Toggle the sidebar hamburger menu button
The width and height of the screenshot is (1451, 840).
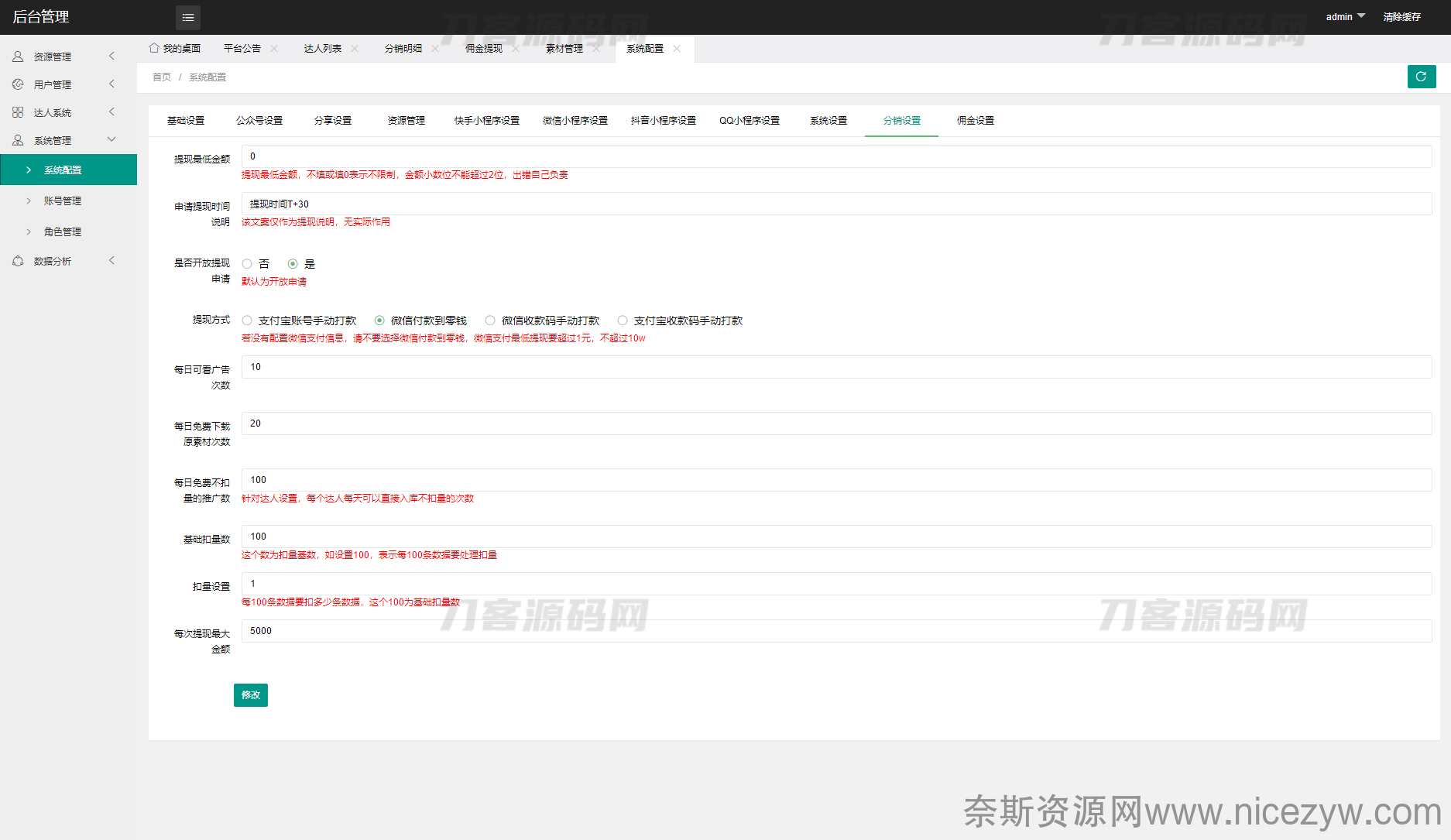[188, 17]
